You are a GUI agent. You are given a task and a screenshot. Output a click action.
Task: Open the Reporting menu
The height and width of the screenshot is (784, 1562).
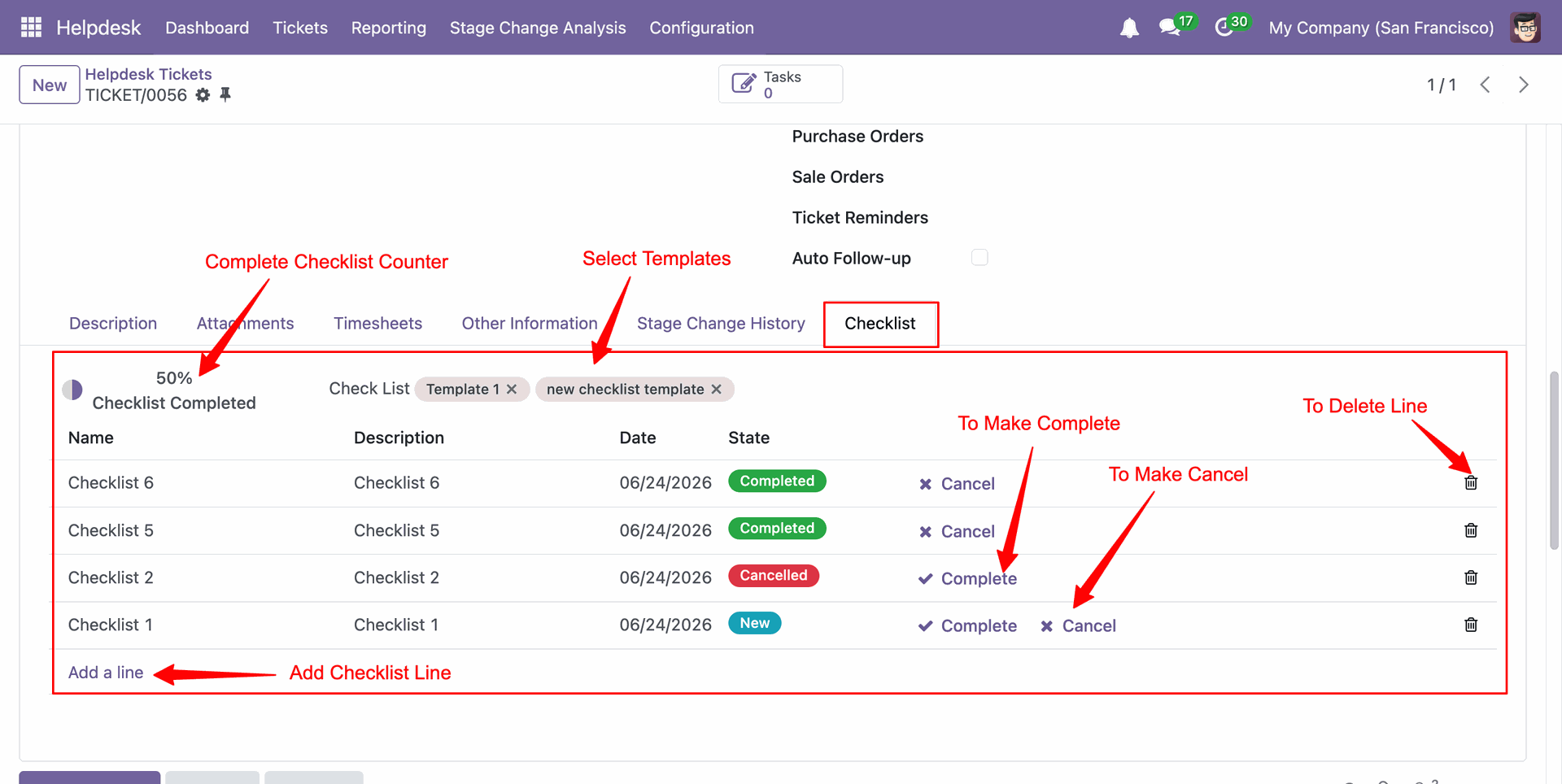point(389,28)
